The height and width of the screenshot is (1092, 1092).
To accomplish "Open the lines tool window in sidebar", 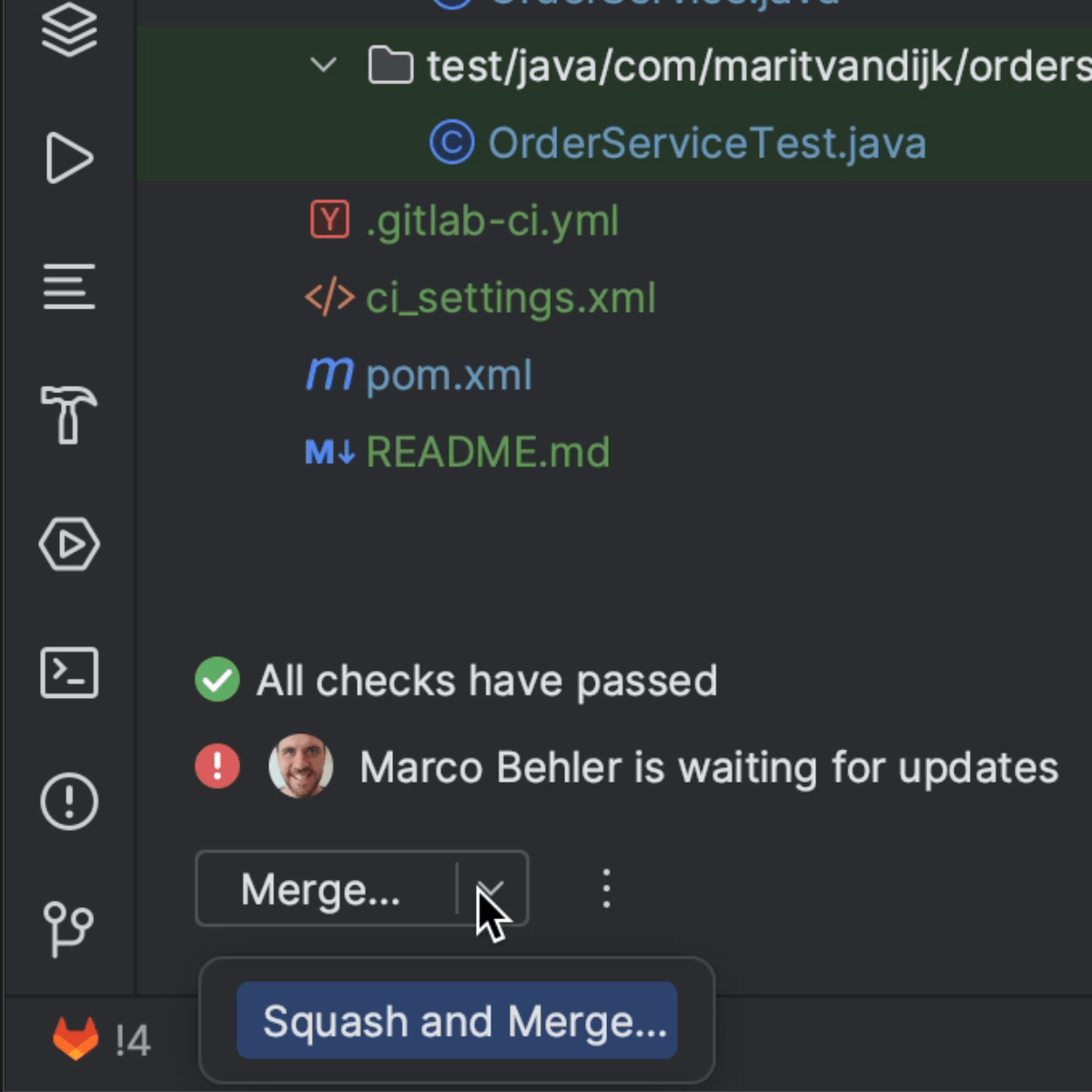I will coord(69,287).
